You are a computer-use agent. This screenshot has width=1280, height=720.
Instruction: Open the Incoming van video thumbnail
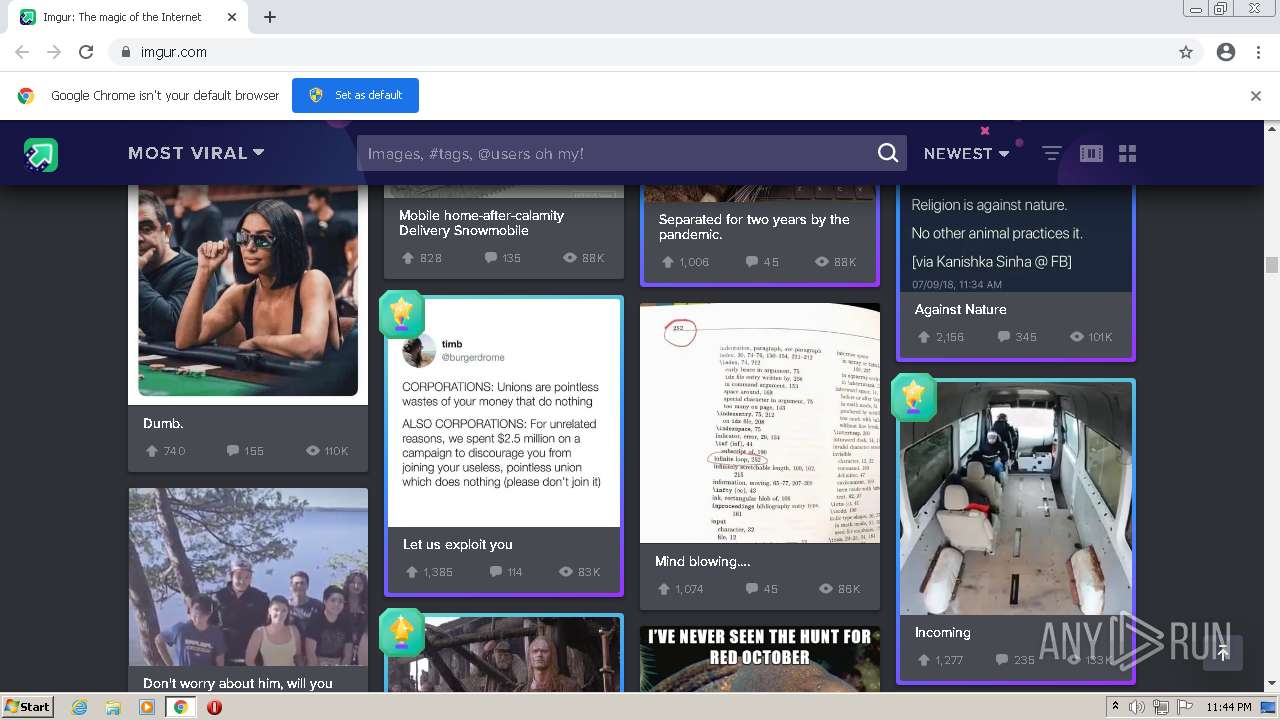pos(1016,498)
